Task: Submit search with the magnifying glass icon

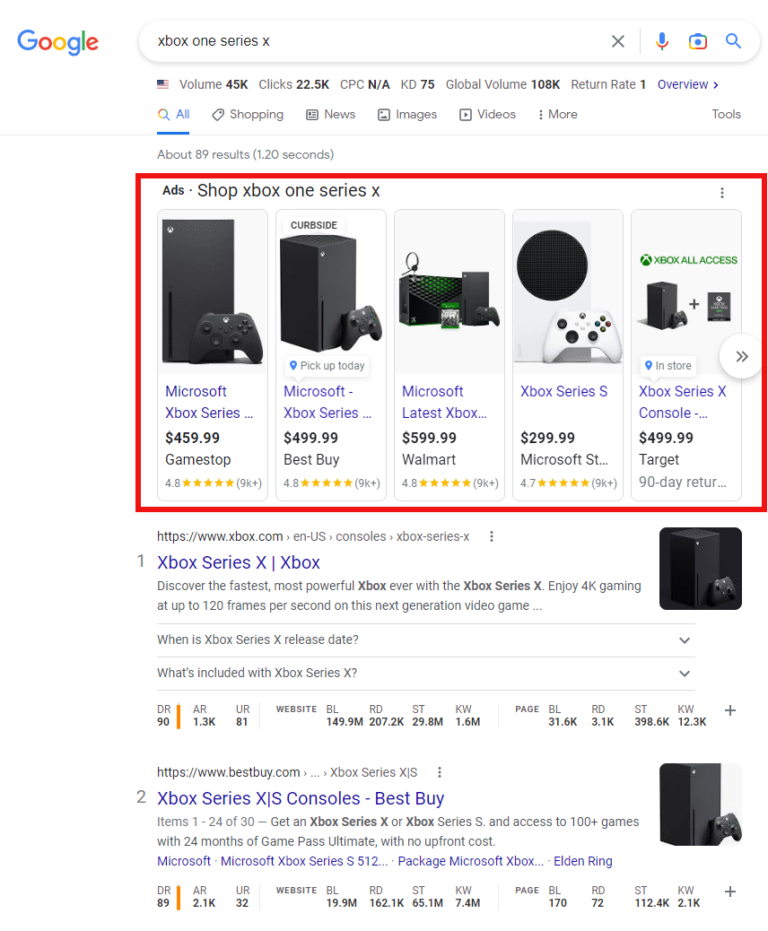Action: 734,41
